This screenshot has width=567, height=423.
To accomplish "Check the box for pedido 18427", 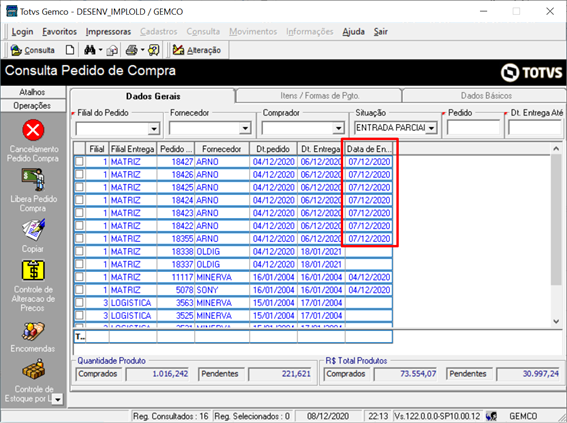I will (x=79, y=161).
